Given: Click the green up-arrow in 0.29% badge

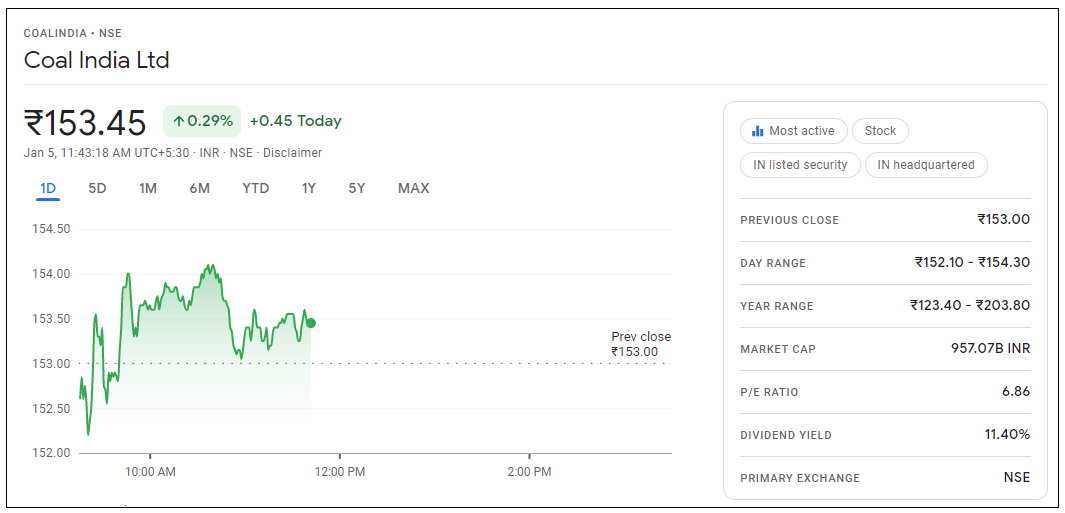Looking at the screenshot, I should 179,122.
